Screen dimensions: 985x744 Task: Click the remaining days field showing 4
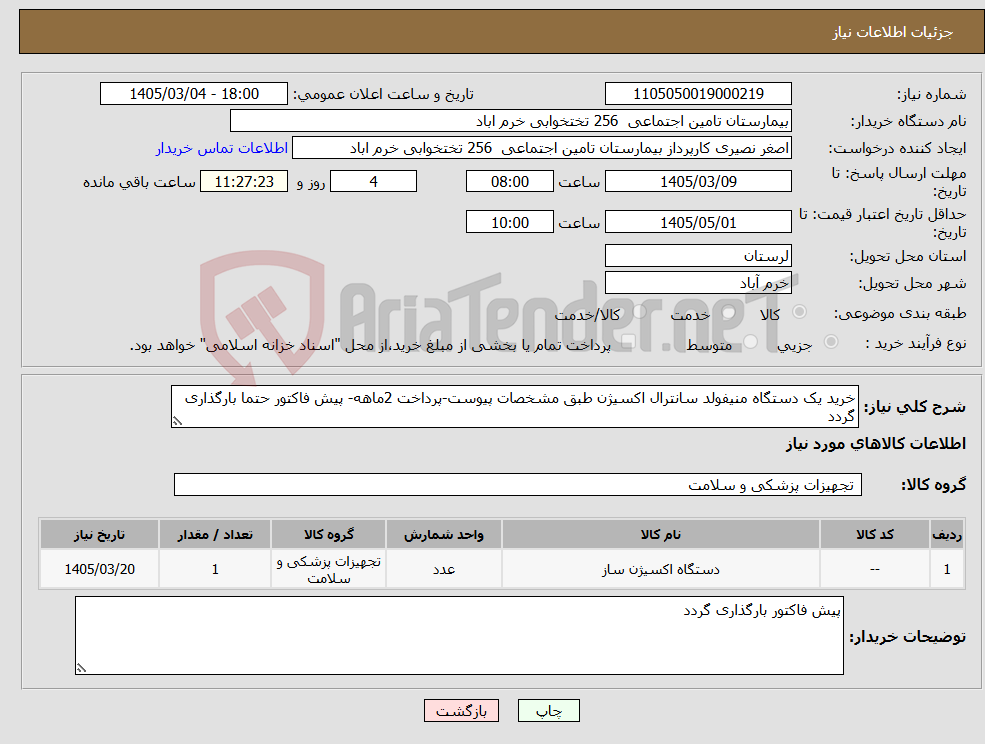tap(373, 182)
